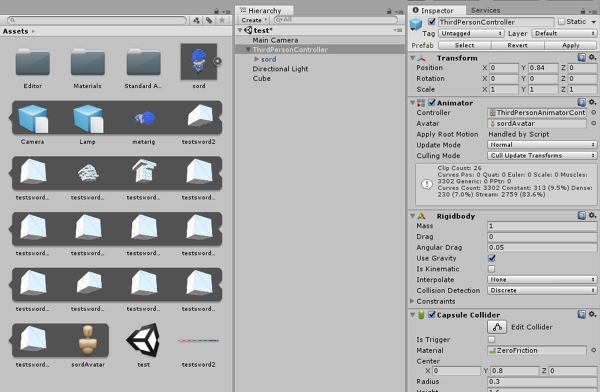This screenshot has width=600, height=392.
Task: Select Directional Light in Hierarchy
Action: click(280, 69)
